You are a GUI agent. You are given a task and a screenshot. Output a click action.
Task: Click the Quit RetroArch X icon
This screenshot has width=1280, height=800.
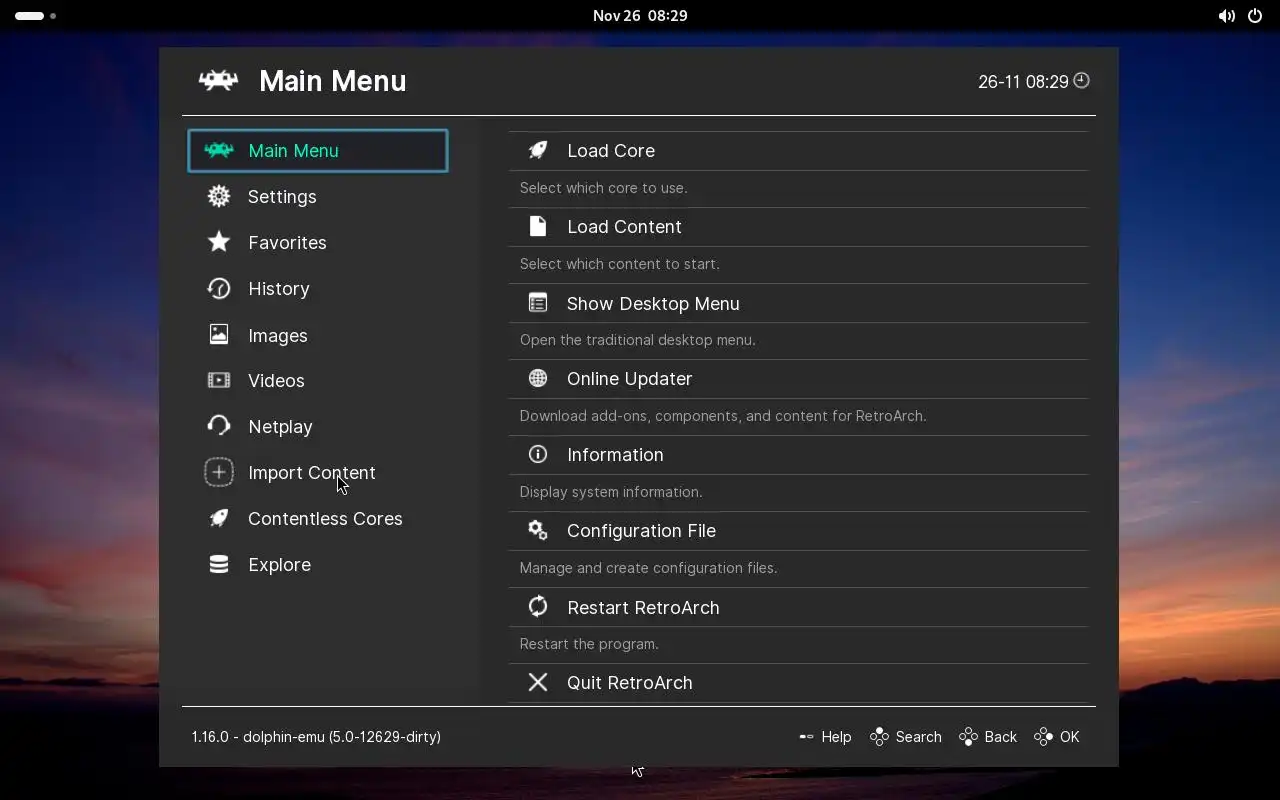click(x=538, y=682)
